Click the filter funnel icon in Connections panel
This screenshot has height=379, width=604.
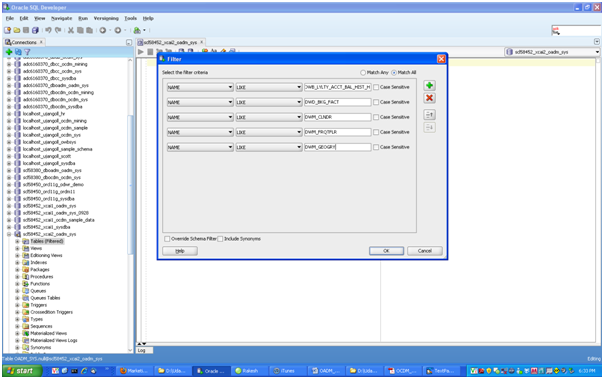tap(27, 52)
